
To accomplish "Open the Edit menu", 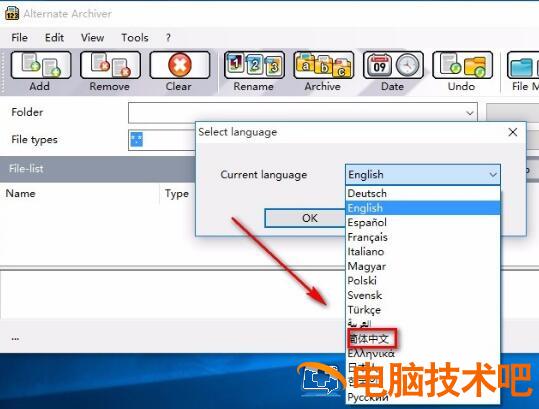I will (54, 37).
